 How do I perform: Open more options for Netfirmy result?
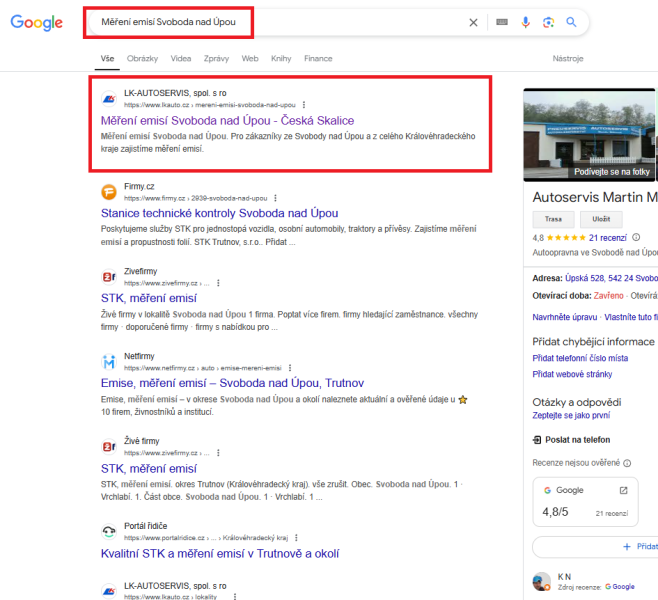pos(290,368)
